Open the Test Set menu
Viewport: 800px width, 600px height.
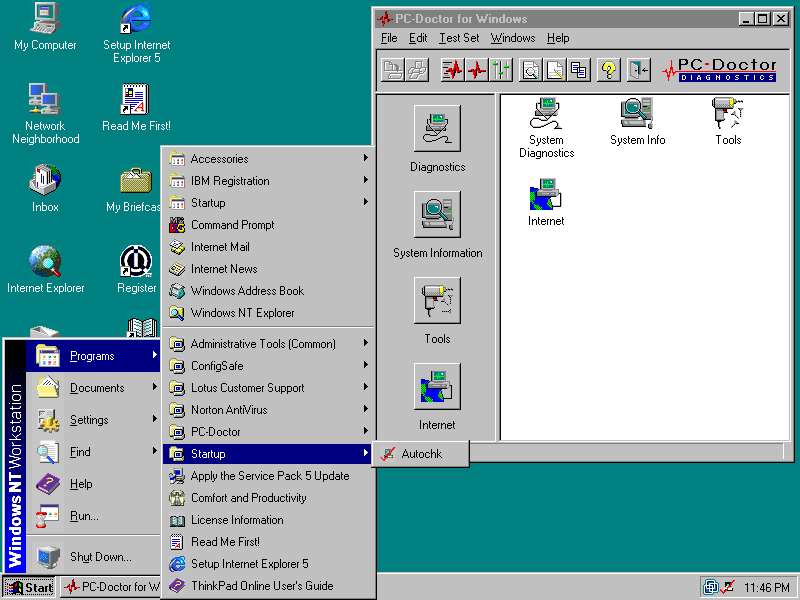(x=459, y=38)
